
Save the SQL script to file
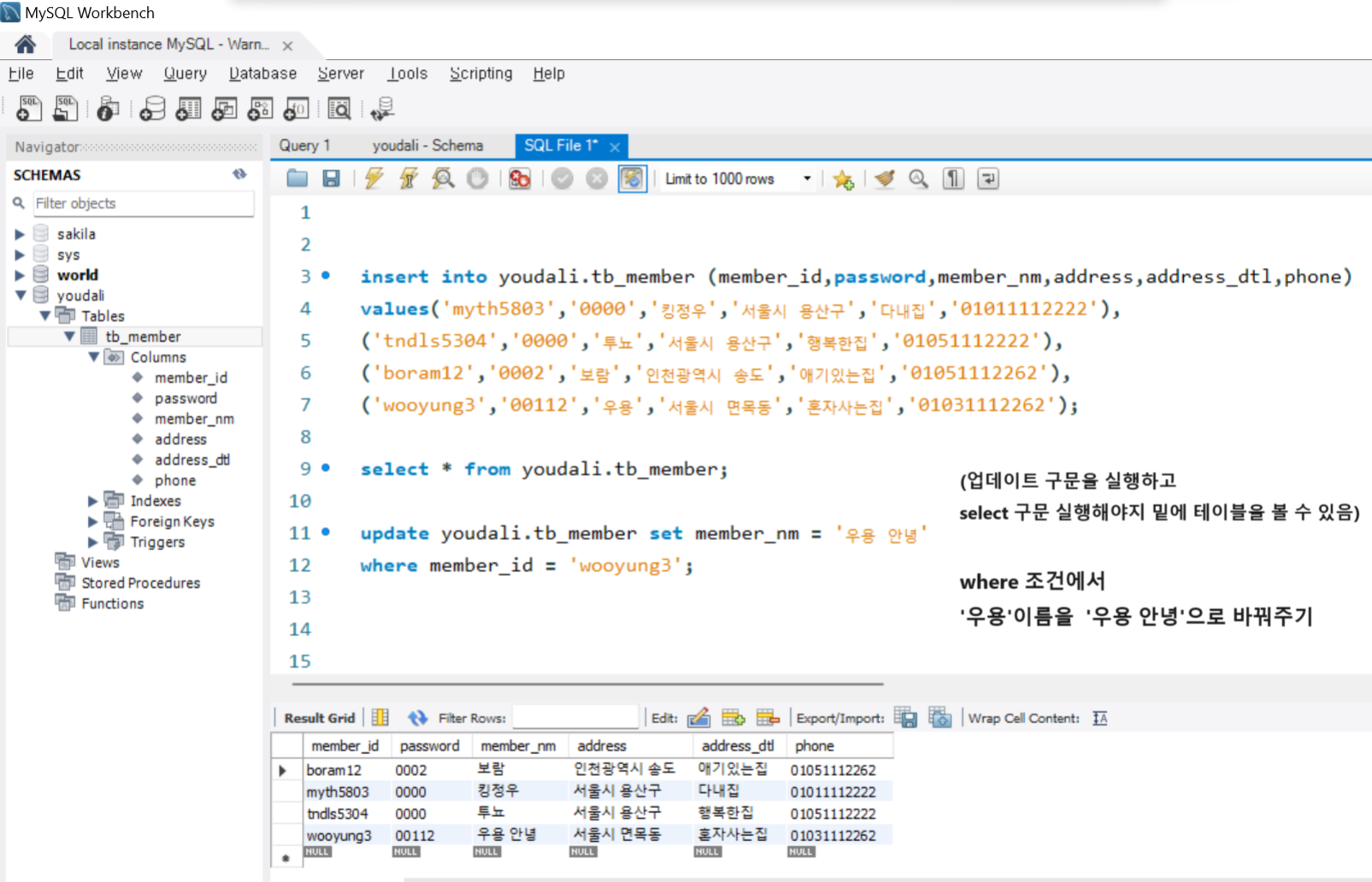pyautogui.click(x=331, y=179)
